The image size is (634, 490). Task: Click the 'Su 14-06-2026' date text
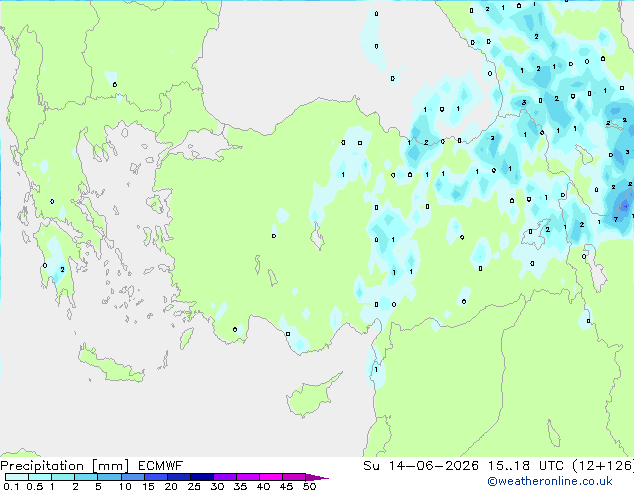(x=421, y=466)
